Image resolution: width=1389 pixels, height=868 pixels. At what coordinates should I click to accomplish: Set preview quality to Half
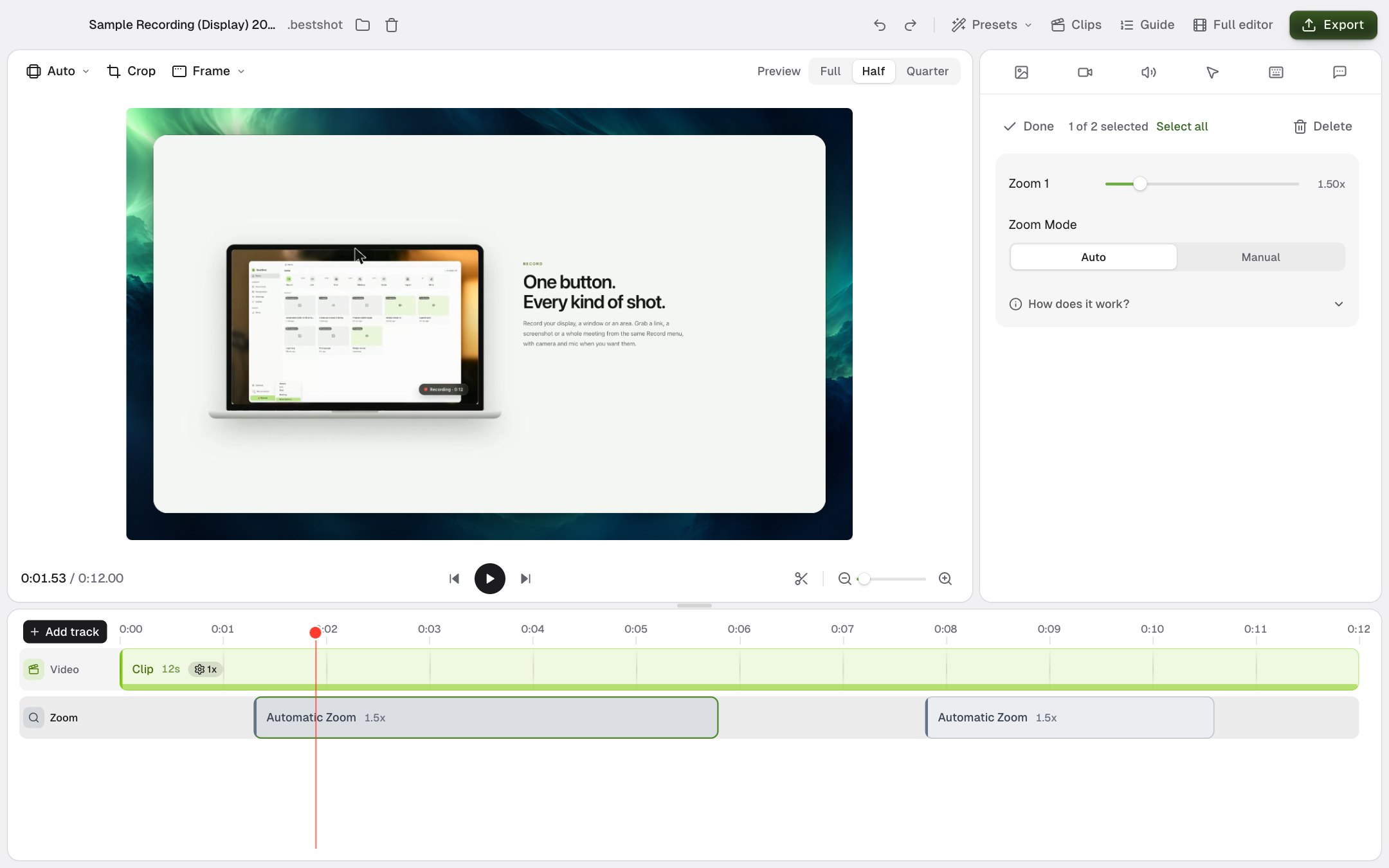pyautogui.click(x=873, y=71)
